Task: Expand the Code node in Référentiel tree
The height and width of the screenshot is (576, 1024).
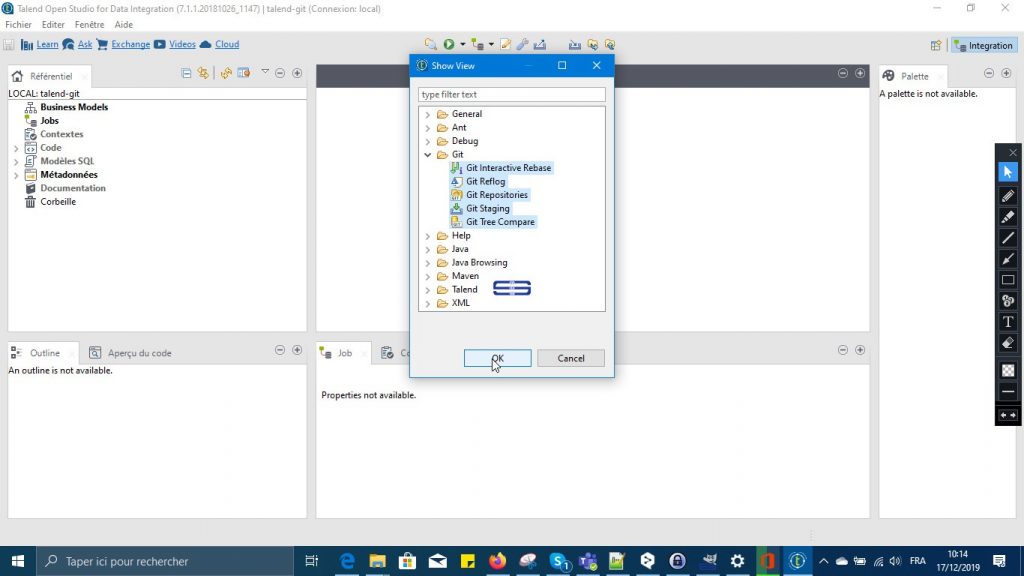Action: (x=16, y=148)
